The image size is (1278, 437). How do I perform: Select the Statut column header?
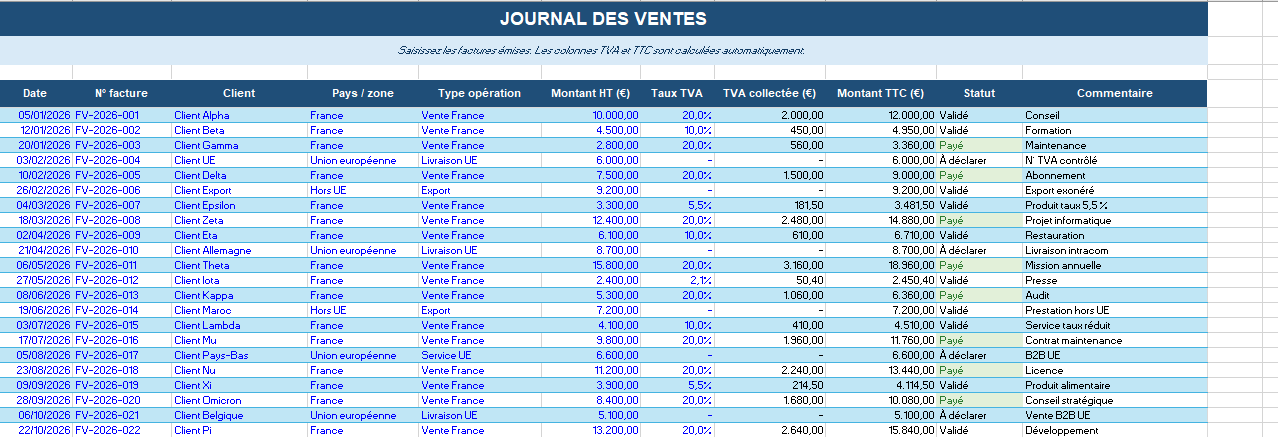979,93
